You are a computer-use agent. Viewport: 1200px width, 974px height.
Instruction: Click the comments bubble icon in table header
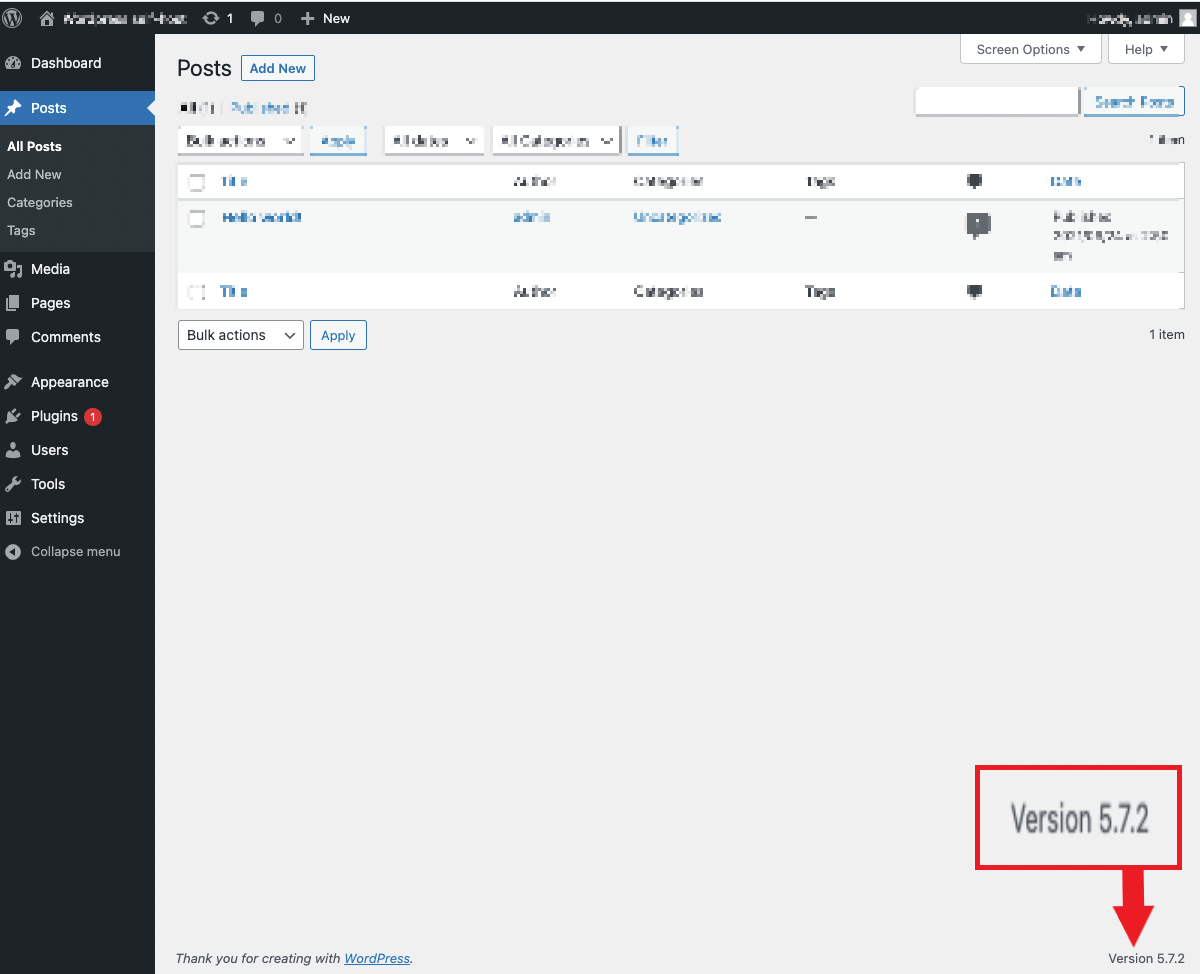[974, 181]
